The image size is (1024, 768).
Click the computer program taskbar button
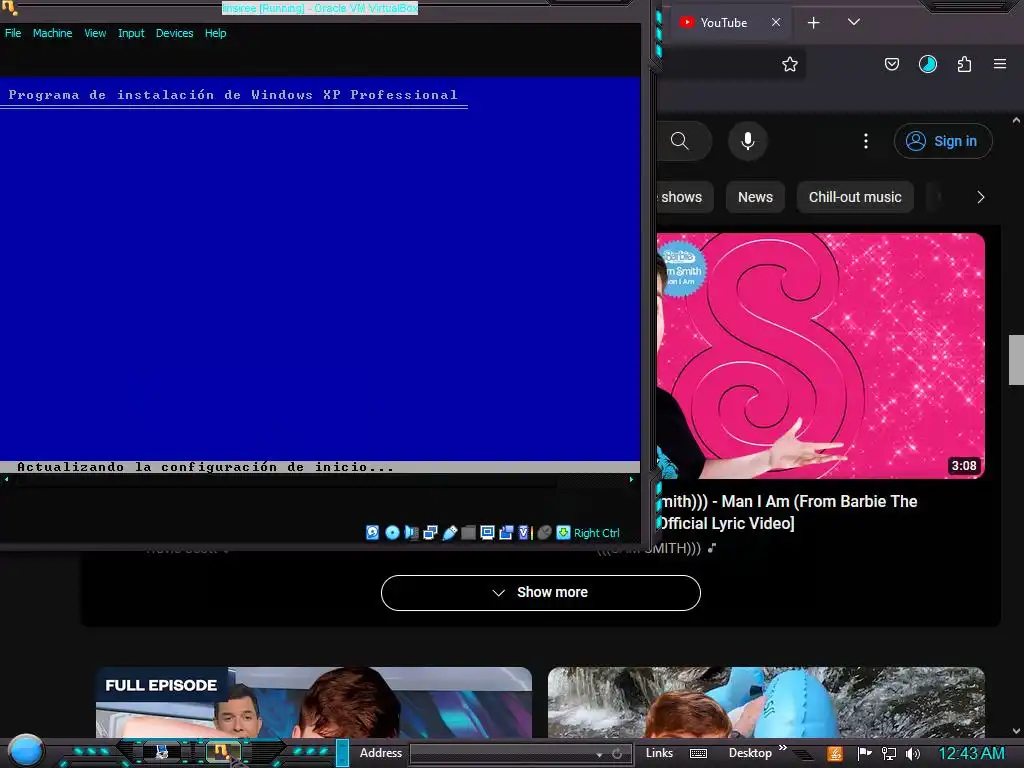point(161,752)
